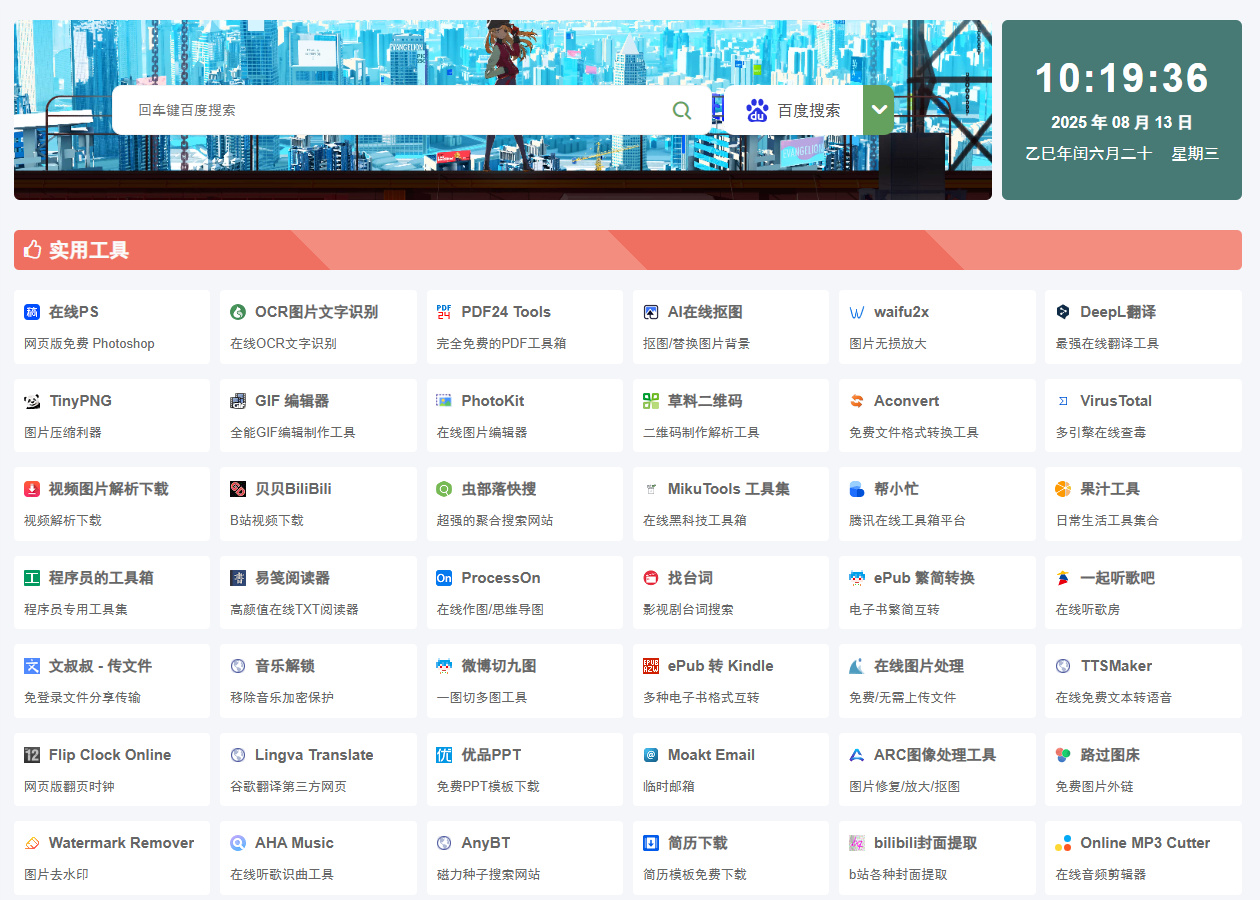Open the Moakt Email link
Image resolution: width=1260 pixels, height=900 pixels.
click(711, 755)
